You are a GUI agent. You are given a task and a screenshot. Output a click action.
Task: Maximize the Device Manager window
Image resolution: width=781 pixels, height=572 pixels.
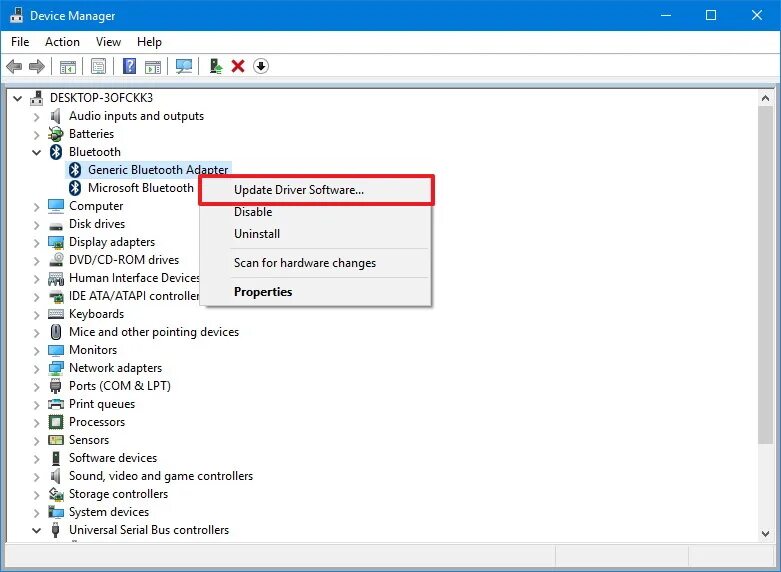pos(711,15)
